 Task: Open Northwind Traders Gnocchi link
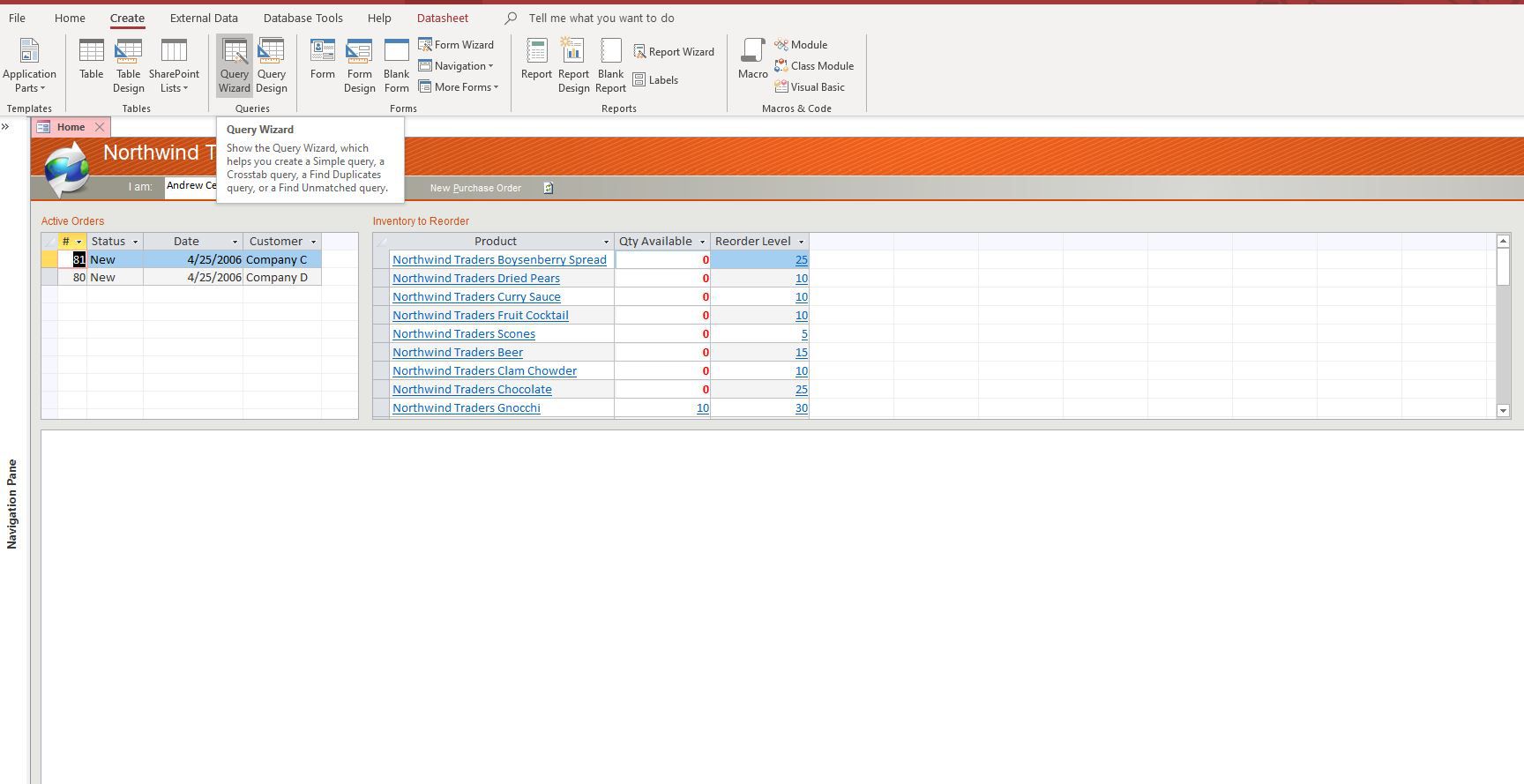point(467,407)
